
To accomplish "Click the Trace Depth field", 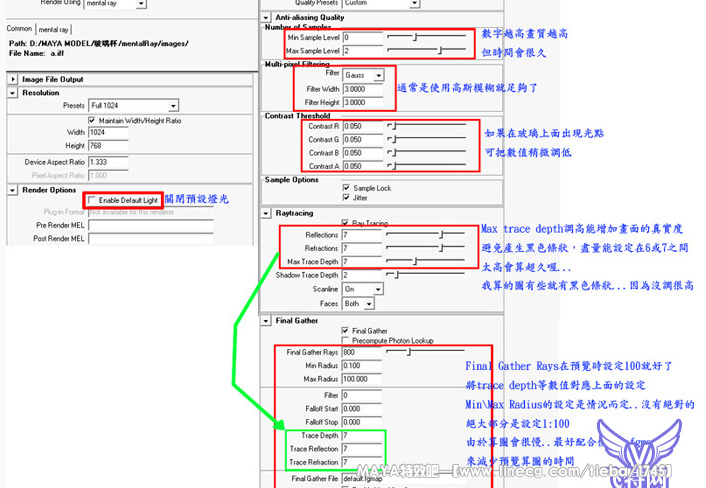I will pos(362,436).
